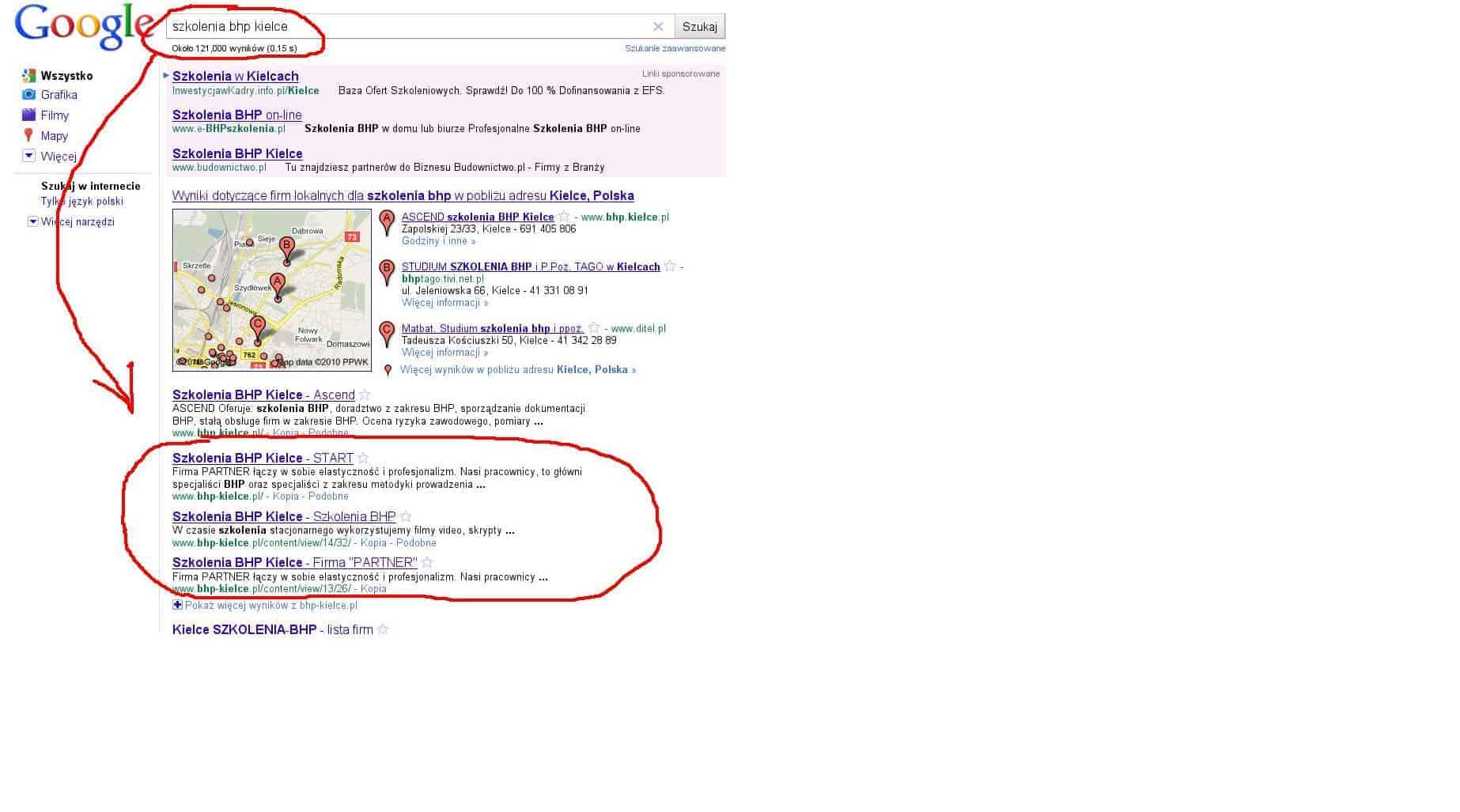Click the Linki sponsorowane label
1460x812 pixels.
[x=681, y=74]
